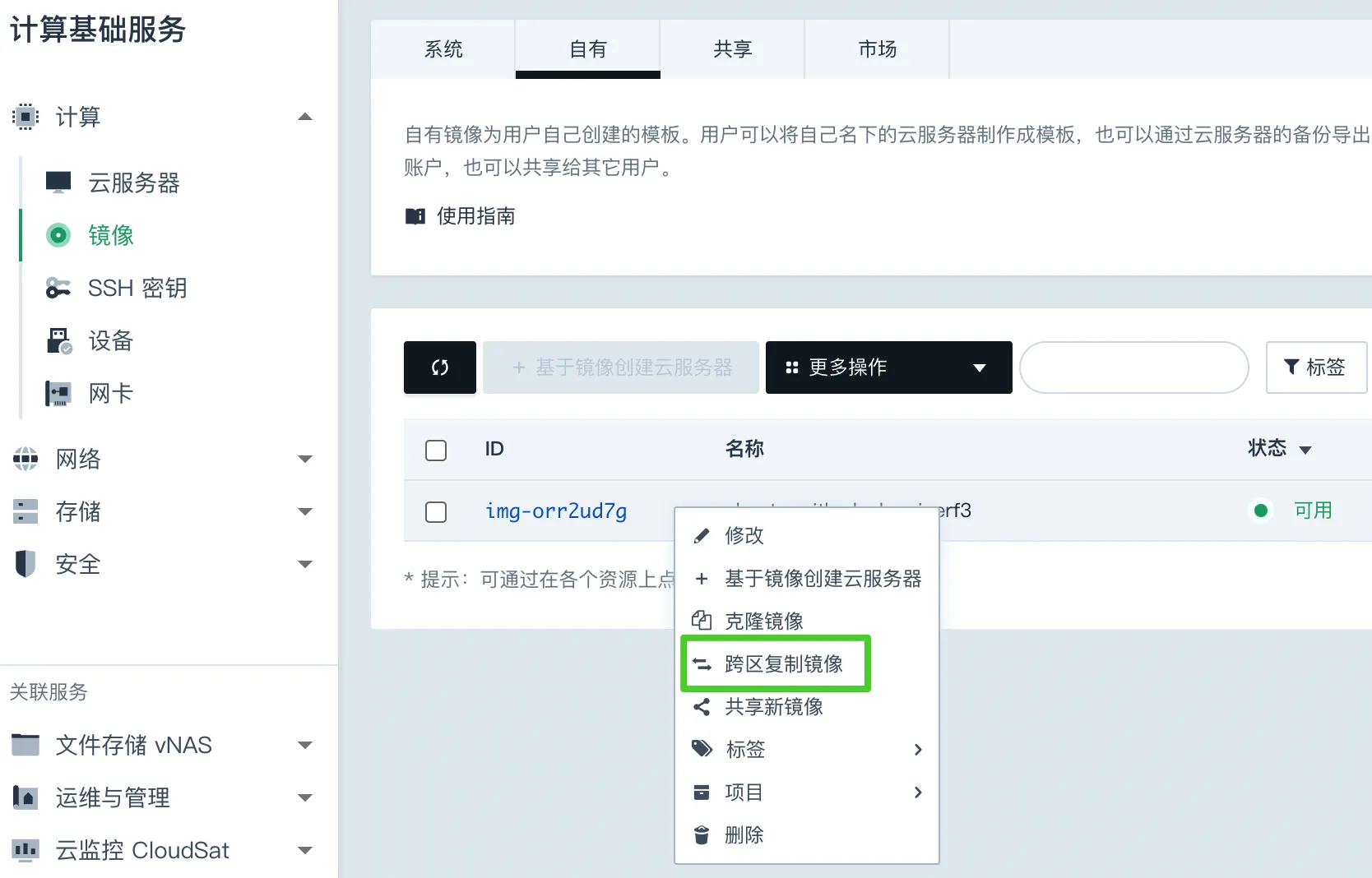The width and height of the screenshot is (1372, 878).
Task: Open the 市场 tab
Action: [878, 49]
